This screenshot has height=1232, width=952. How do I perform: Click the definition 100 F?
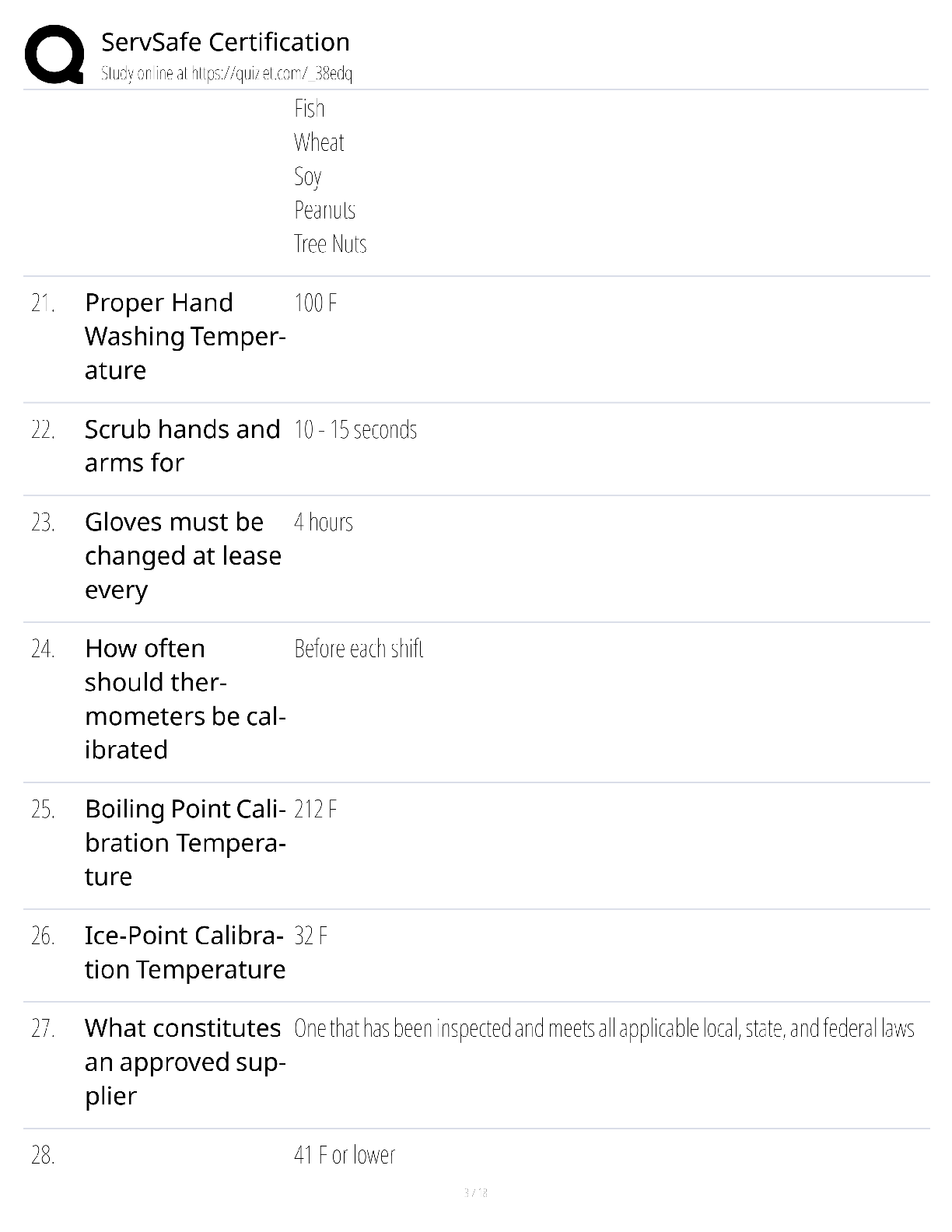(x=315, y=303)
